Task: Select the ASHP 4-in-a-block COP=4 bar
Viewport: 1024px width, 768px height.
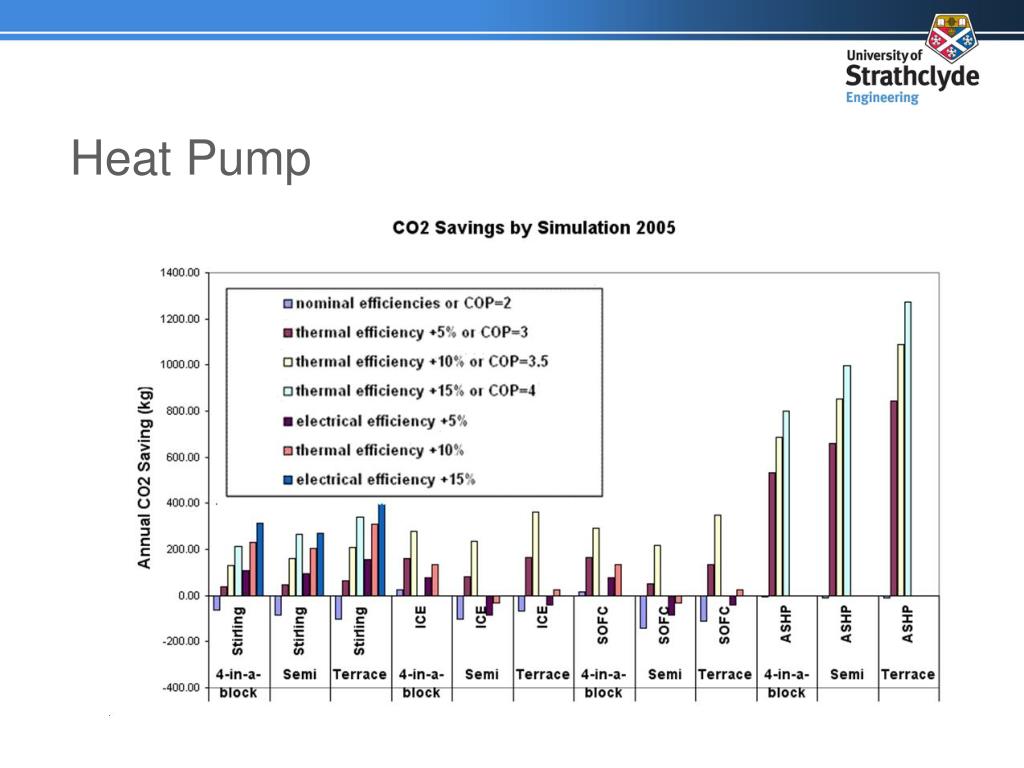Action: point(786,504)
